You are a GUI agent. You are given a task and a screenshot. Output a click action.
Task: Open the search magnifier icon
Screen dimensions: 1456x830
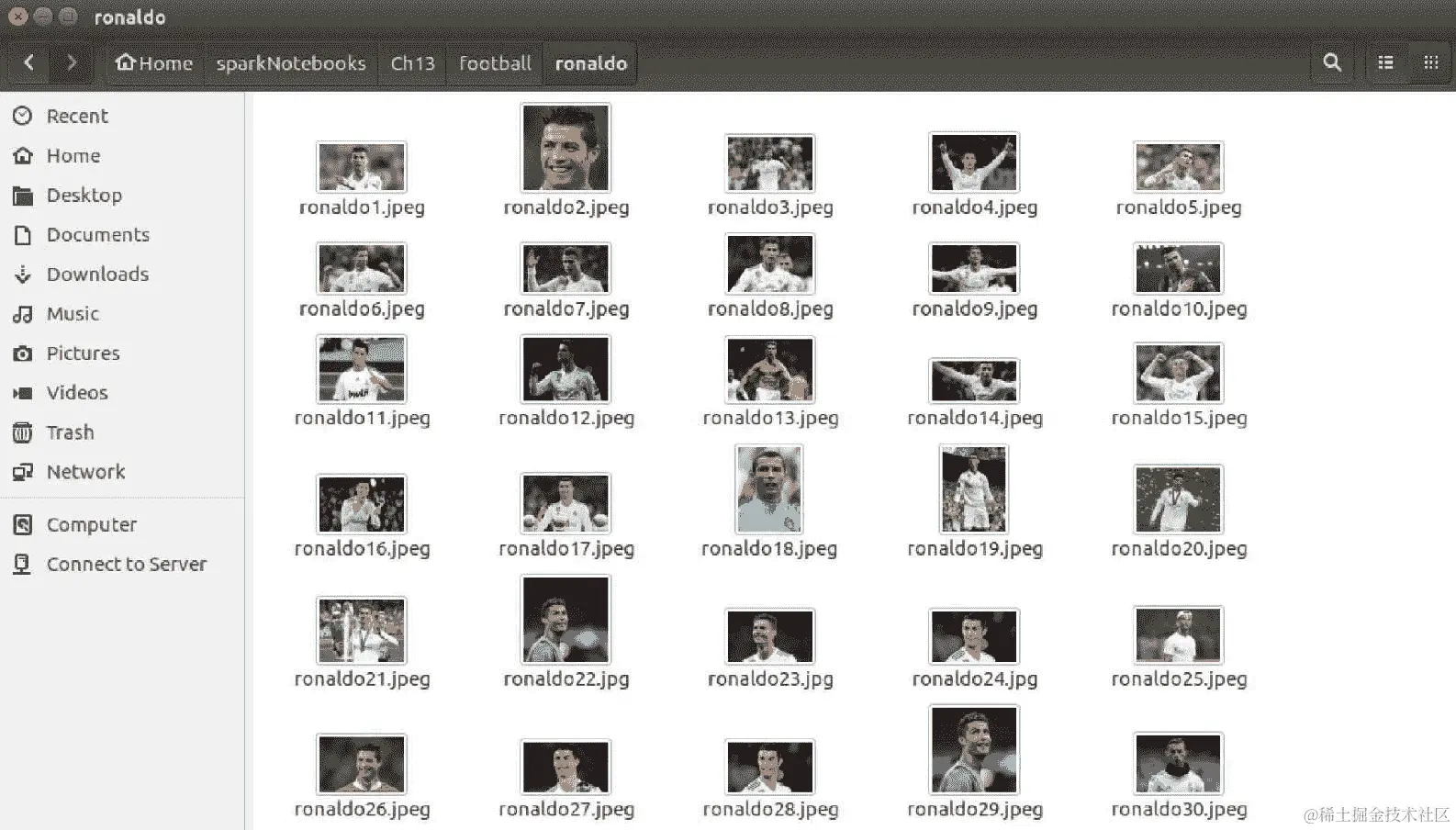click(x=1332, y=62)
